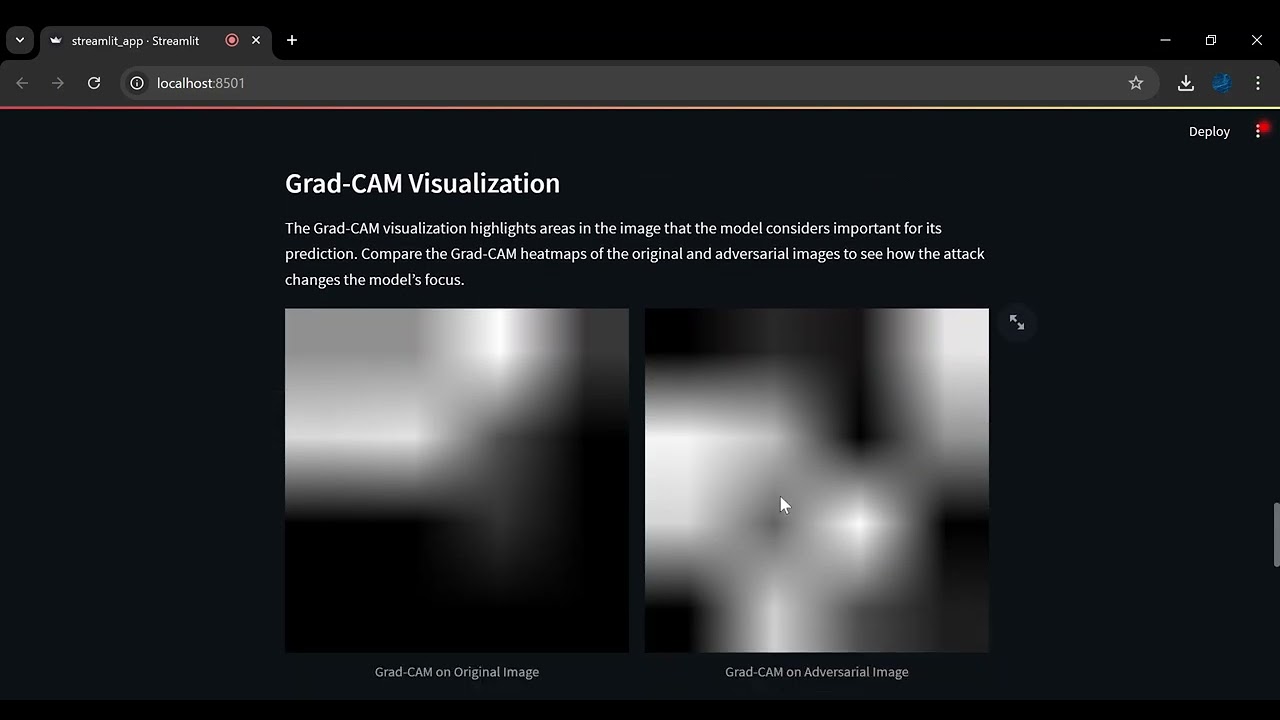Click the Grad-CAM on Adversarial Image heatmap

(x=817, y=480)
